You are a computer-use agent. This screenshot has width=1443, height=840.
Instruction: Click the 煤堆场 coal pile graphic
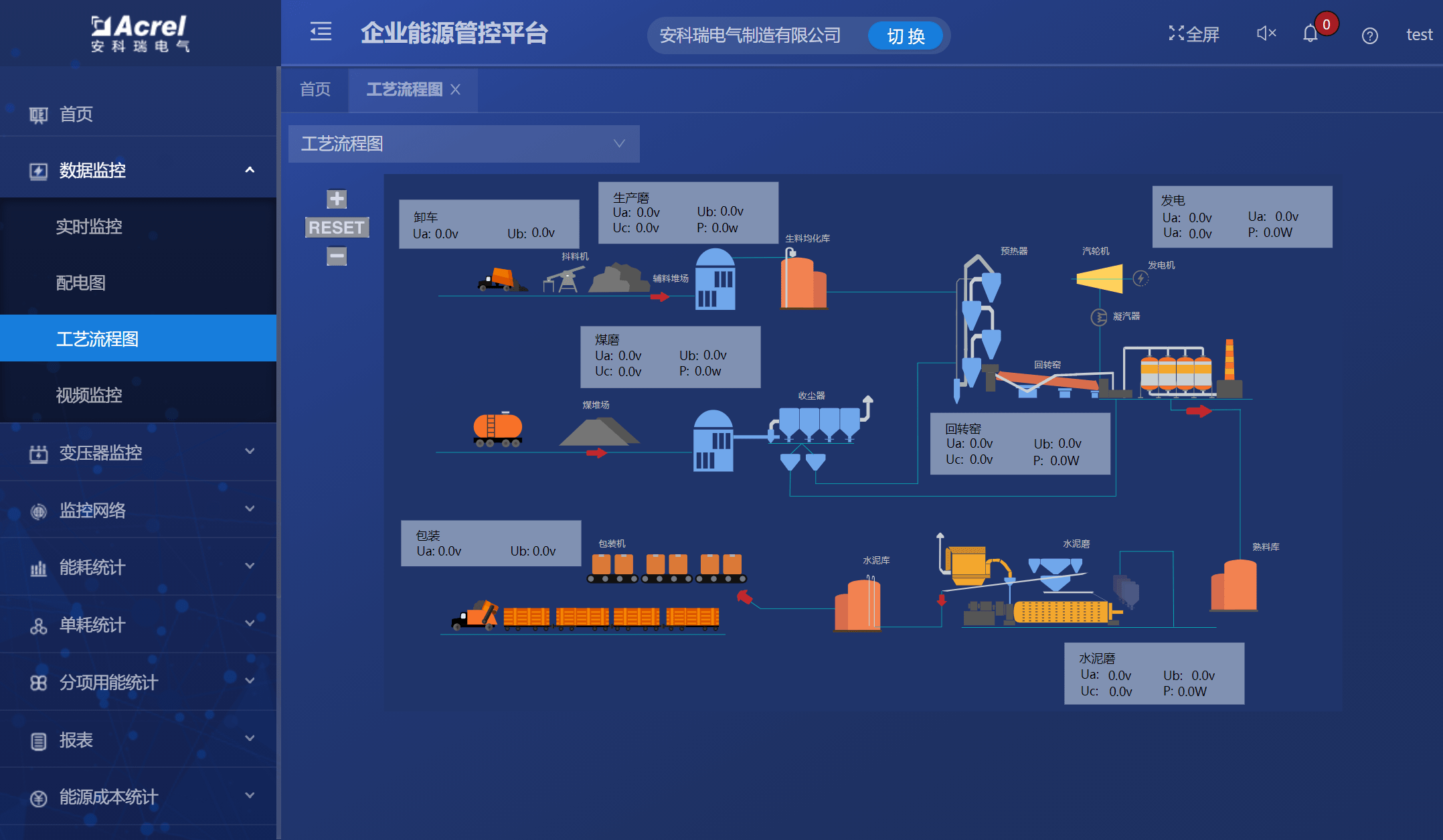[x=599, y=432]
